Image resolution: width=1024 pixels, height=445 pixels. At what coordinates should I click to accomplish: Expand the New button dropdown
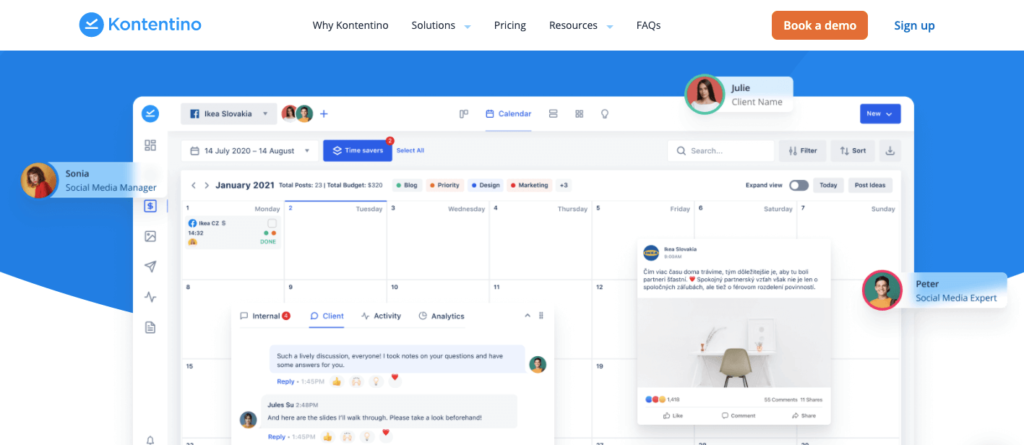(880, 114)
